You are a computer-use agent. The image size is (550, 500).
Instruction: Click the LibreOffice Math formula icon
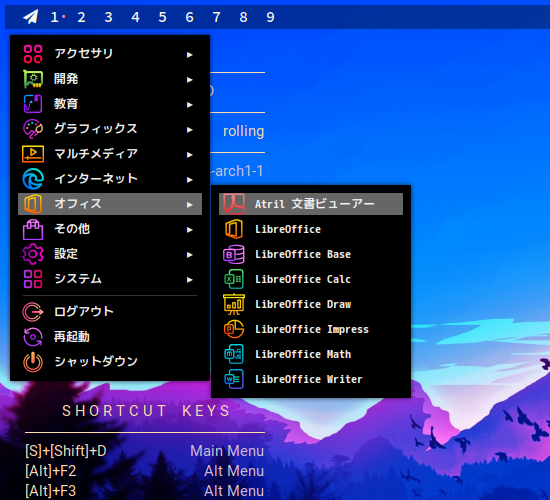click(x=234, y=354)
